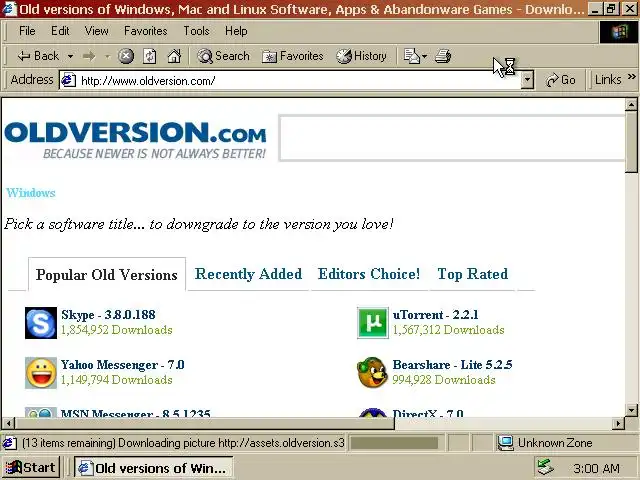Click the Yahoo Messenger smiley icon
The image size is (640, 480).
point(41,373)
